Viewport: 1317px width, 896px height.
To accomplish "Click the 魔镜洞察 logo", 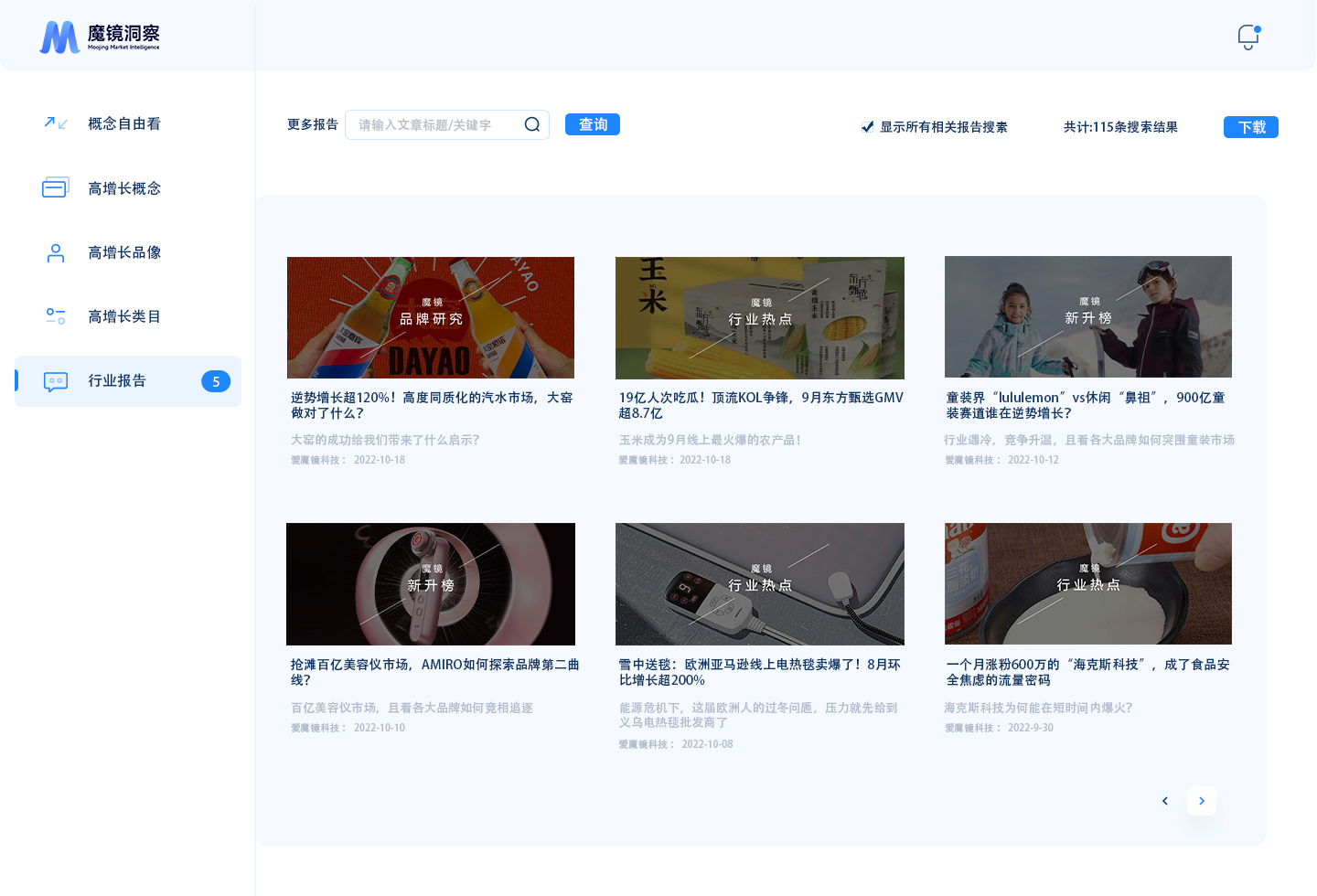I will [100, 37].
